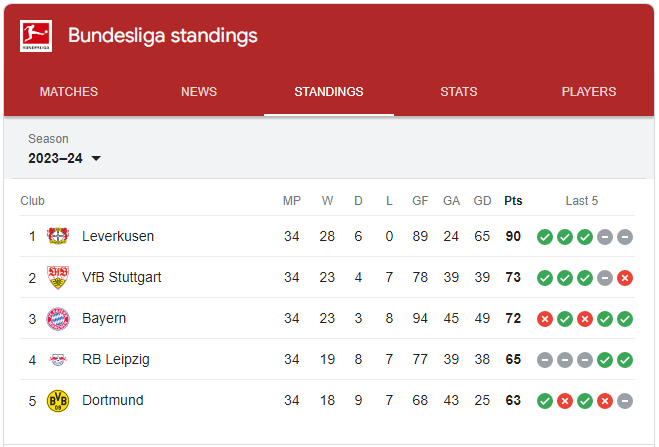
Task: Click Leverkusen's first green win icon
Action: pyautogui.click(x=545, y=237)
